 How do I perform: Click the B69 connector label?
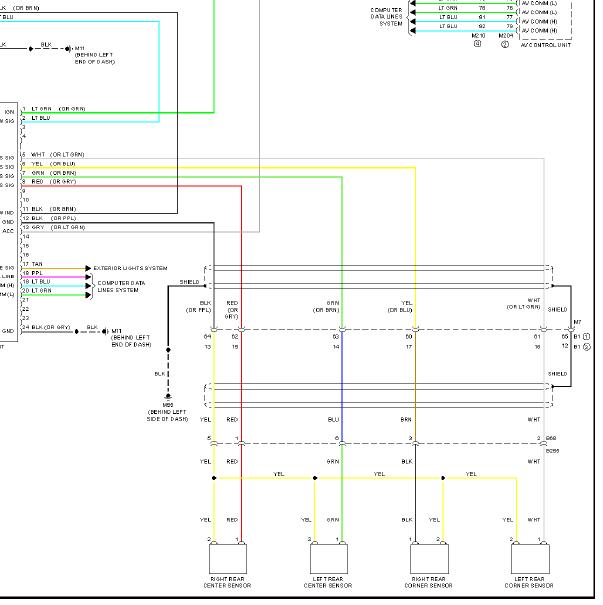click(x=551, y=438)
